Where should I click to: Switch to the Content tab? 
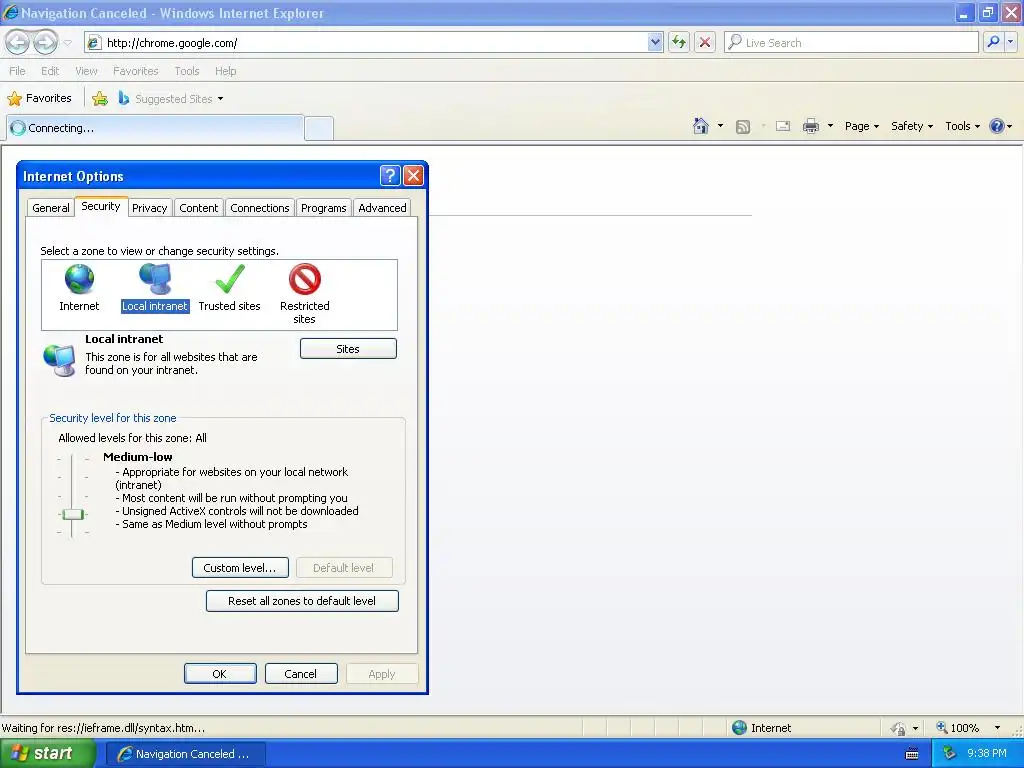click(x=199, y=208)
